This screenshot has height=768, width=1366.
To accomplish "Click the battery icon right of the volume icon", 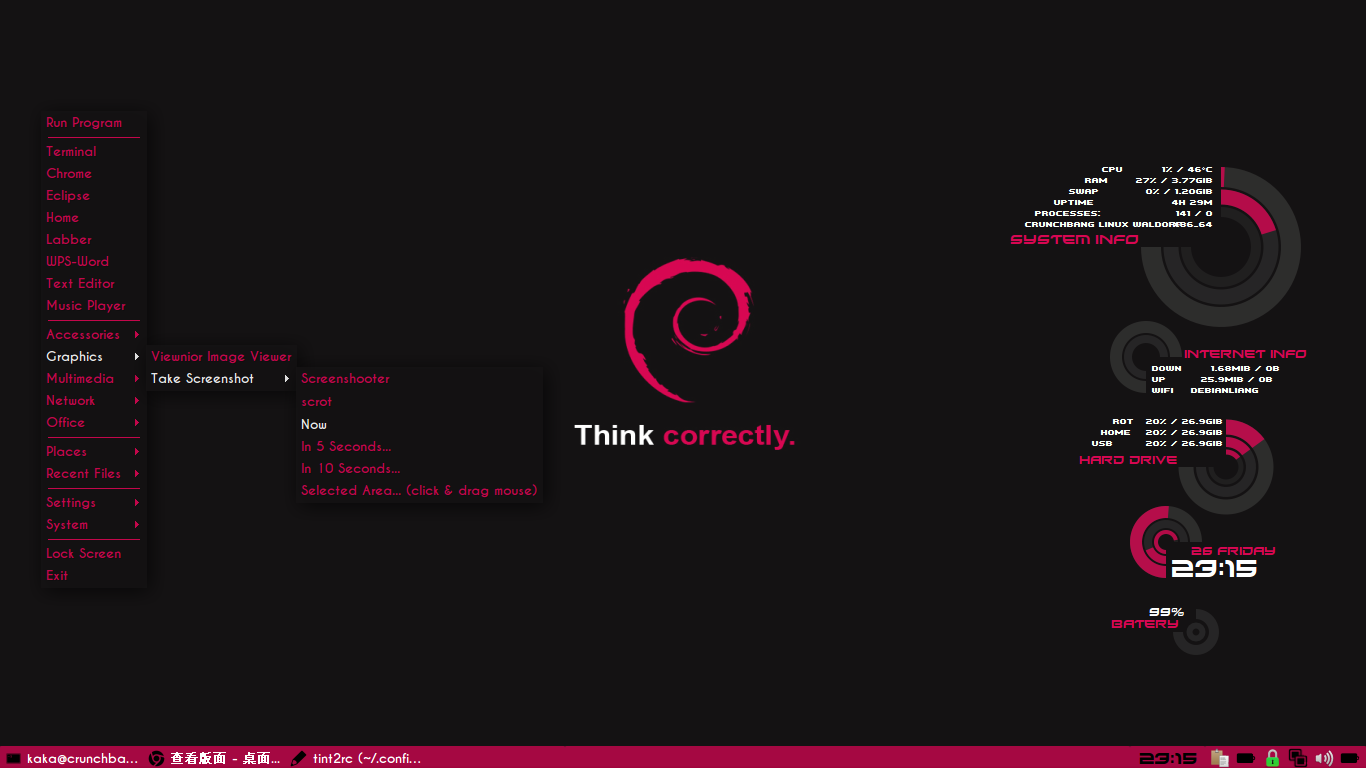I will [x=1350, y=758].
